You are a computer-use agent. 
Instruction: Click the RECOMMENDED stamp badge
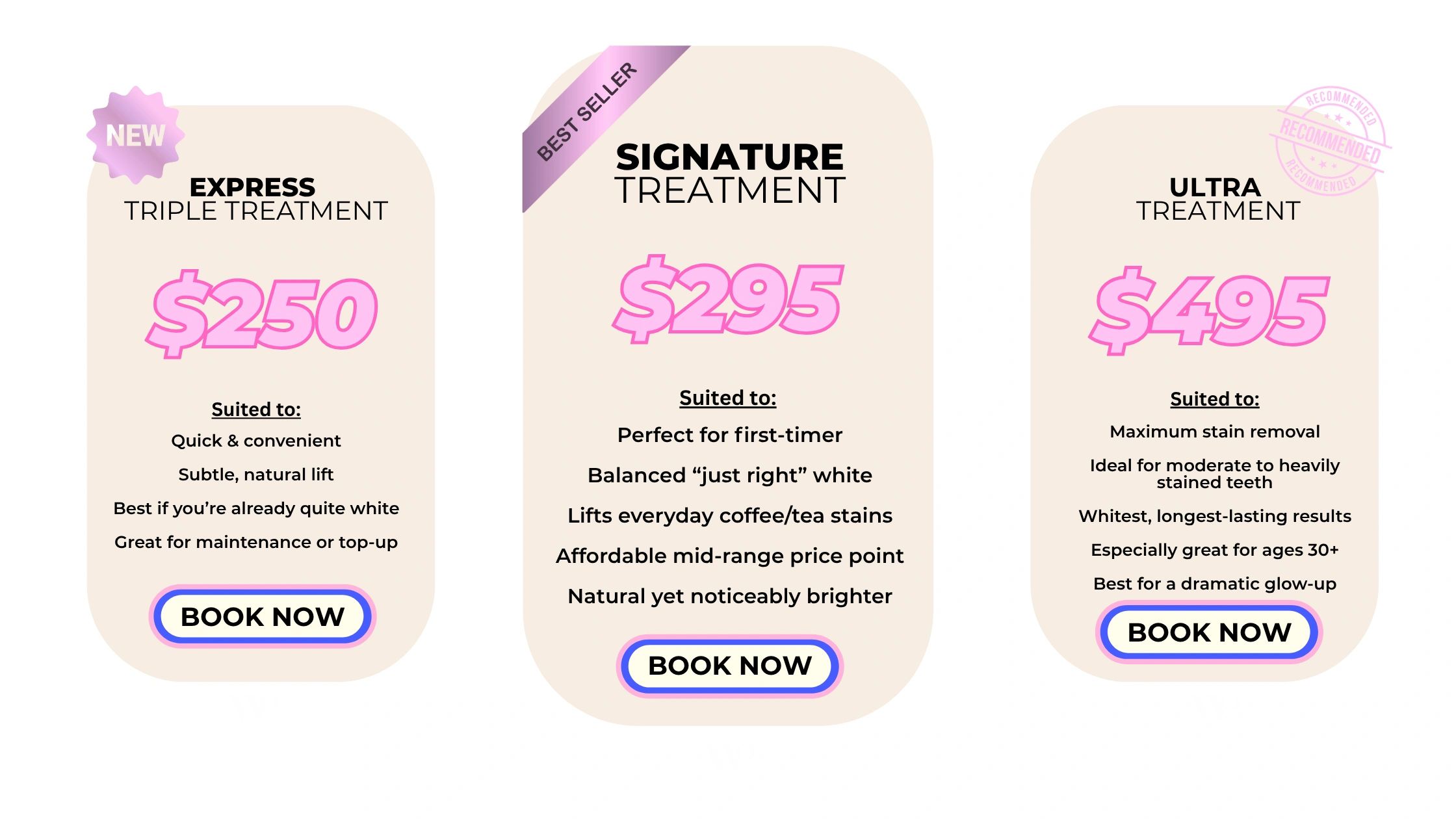pyautogui.click(x=1330, y=140)
